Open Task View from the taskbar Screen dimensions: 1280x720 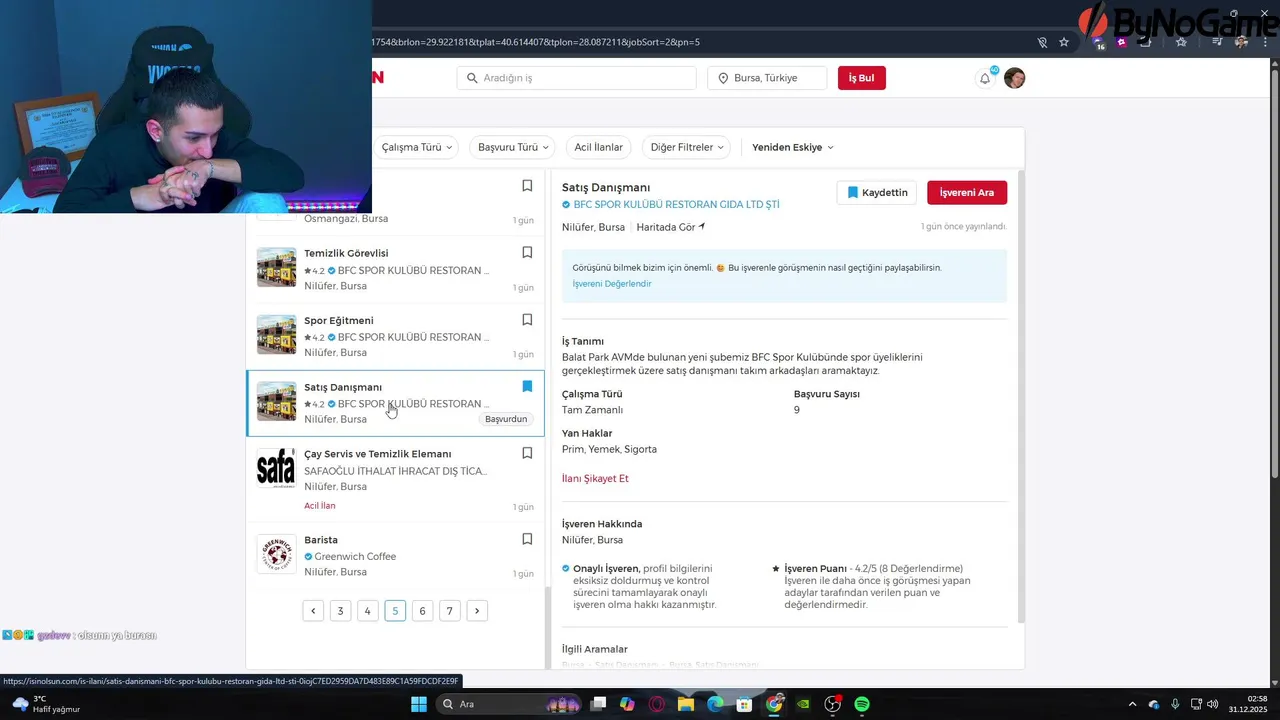click(x=598, y=704)
